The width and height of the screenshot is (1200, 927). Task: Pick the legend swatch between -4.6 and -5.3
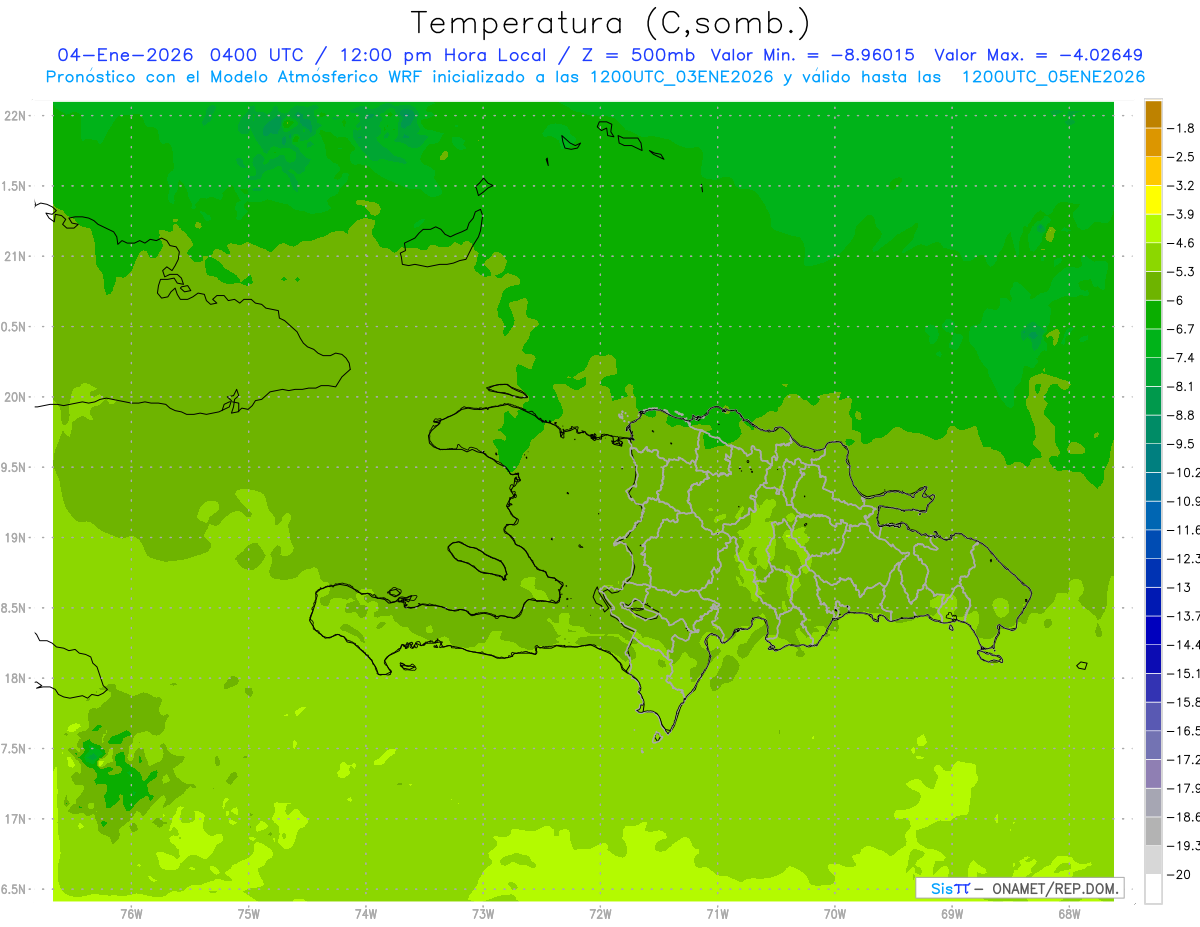click(1153, 258)
